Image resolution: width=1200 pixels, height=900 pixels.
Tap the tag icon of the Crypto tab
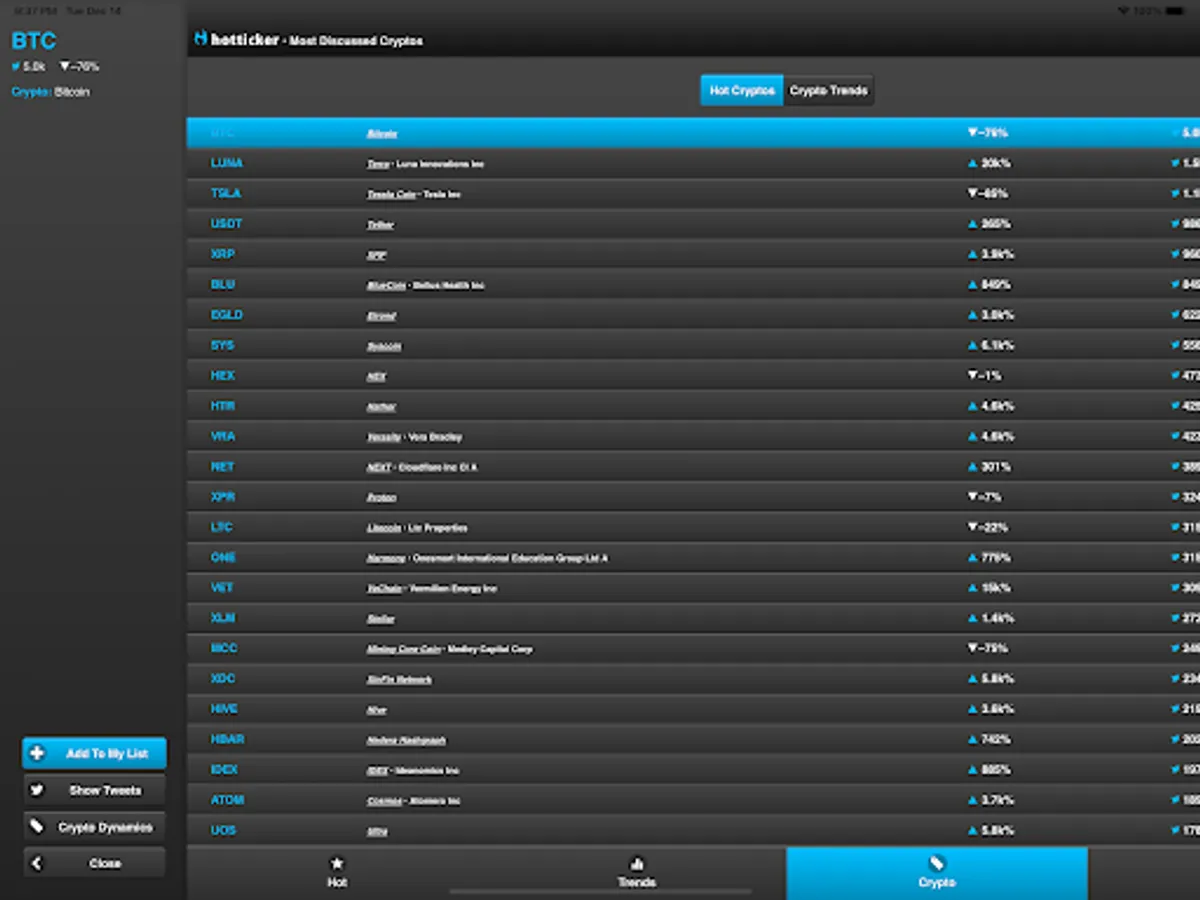click(937, 863)
